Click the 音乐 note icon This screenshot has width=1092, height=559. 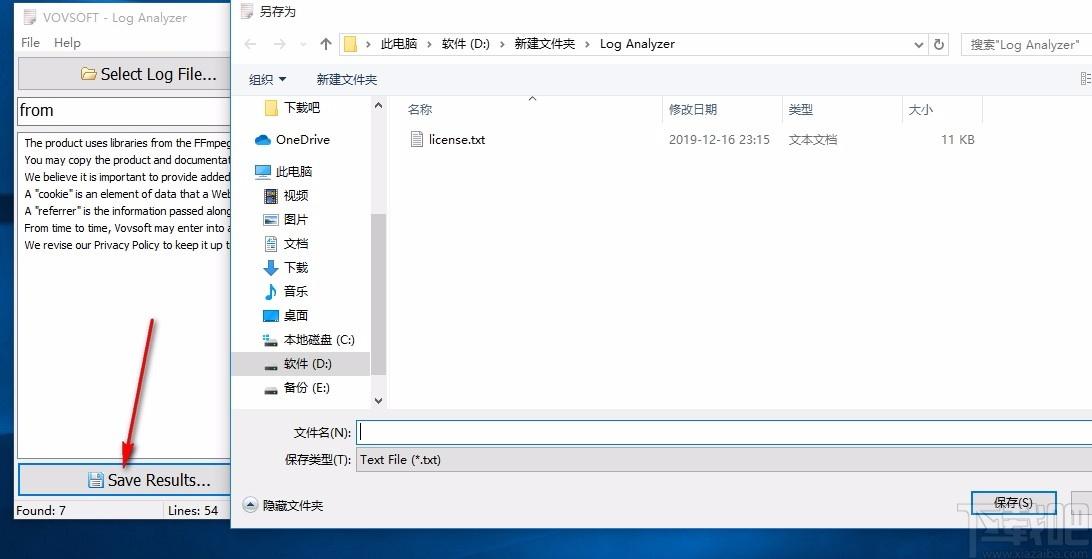(x=271, y=292)
